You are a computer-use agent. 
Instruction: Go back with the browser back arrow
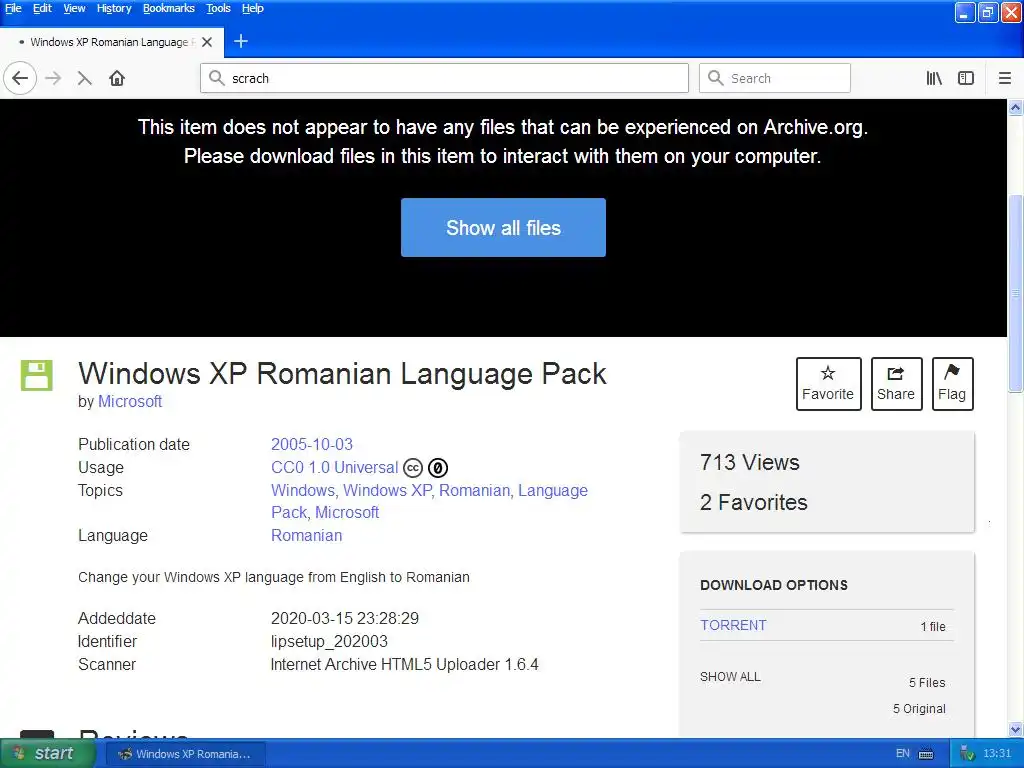pos(20,78)
